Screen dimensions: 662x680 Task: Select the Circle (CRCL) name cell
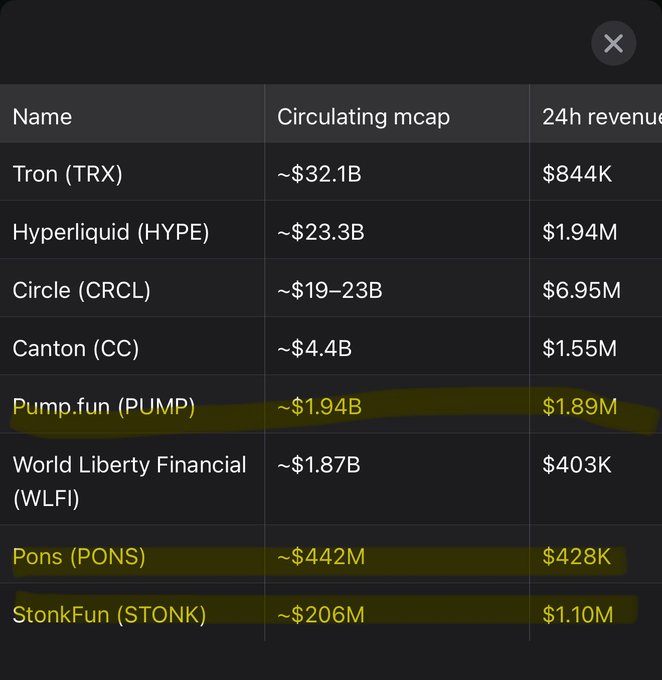pyautogui.click(x=132, y=288)
